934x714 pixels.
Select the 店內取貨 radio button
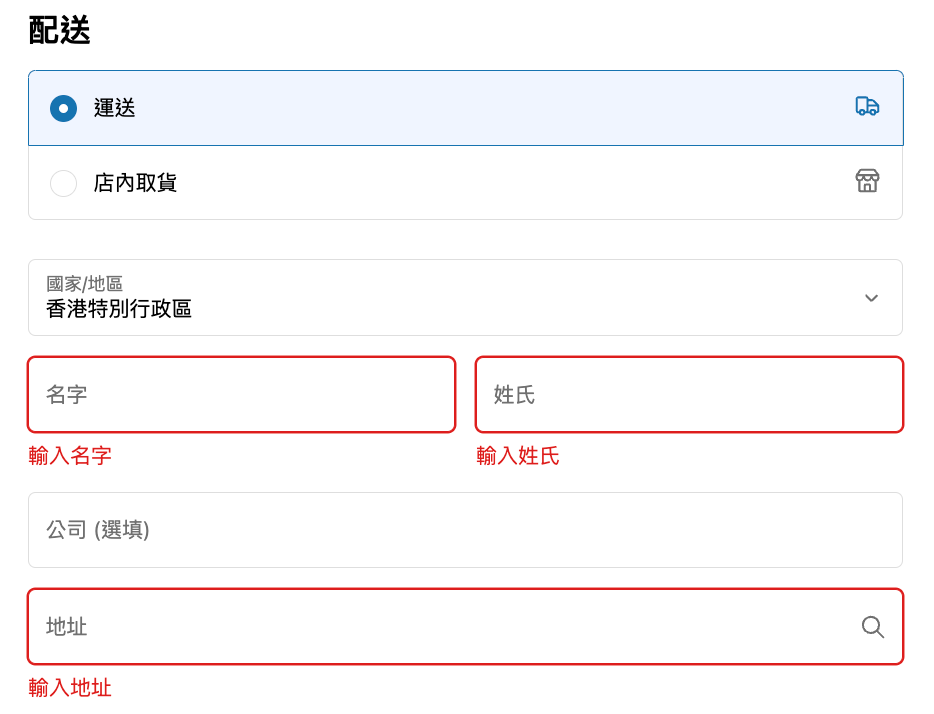[63, 183]
